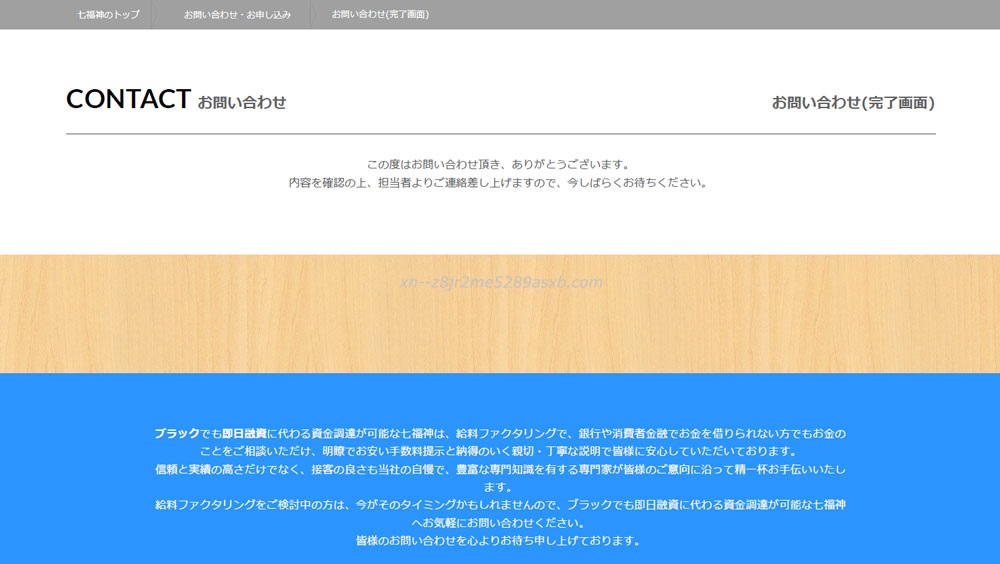This screenshot has width=1000, height=564.
Task: Go to お問い合わせ・お申し込み in the navigation bar
Action: click(237, 15)
